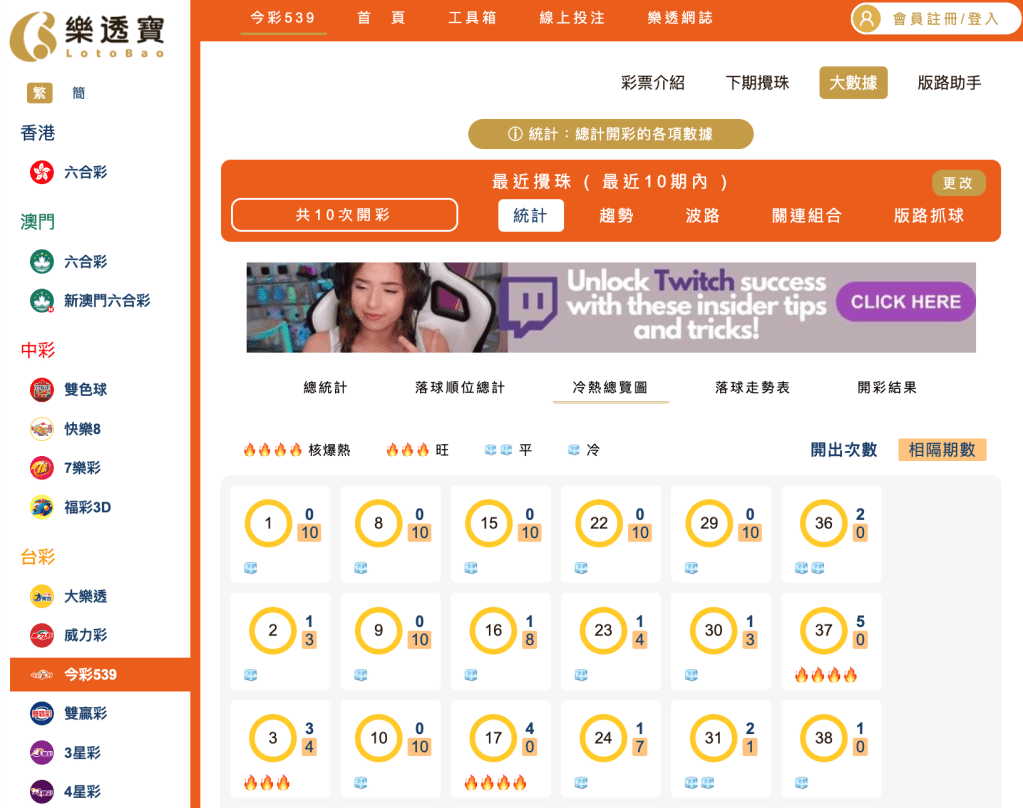Click the 更改 button

tap(958, 183)
